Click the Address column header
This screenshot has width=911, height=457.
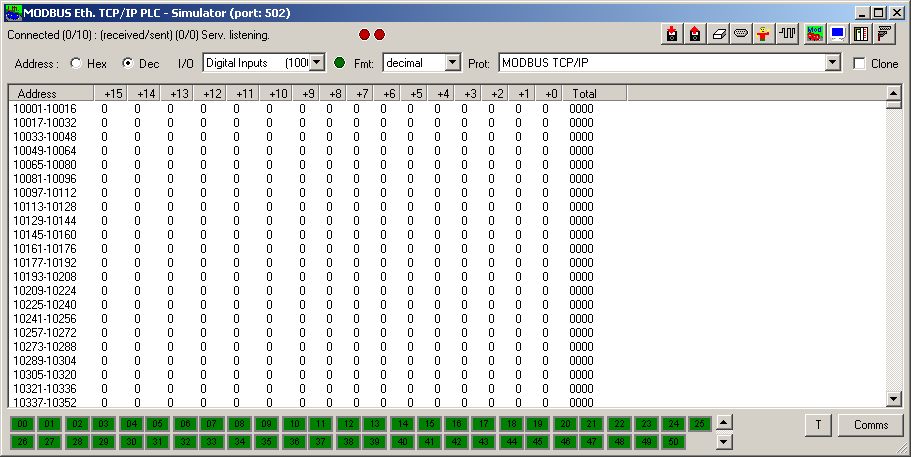(50, 93)
